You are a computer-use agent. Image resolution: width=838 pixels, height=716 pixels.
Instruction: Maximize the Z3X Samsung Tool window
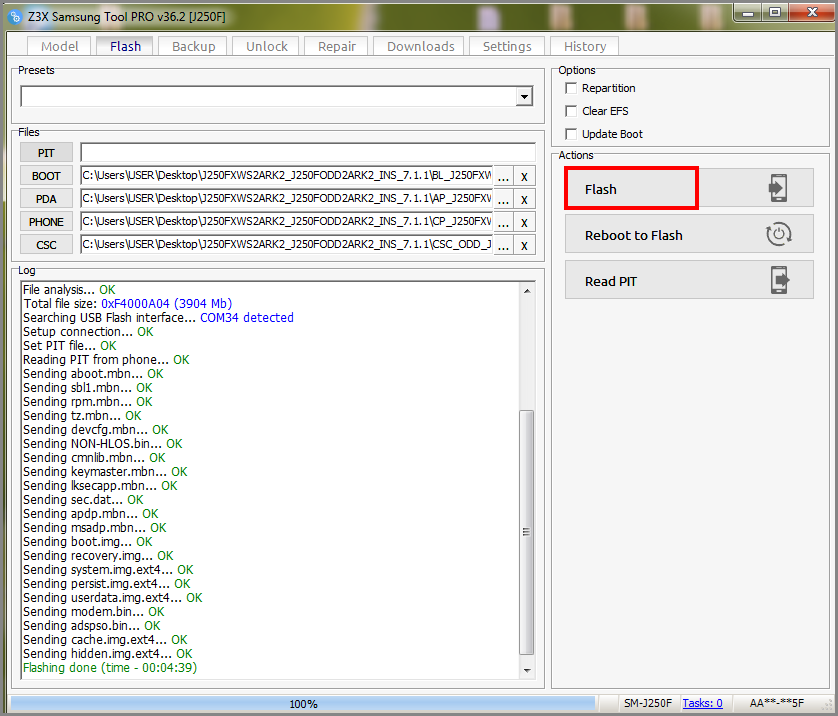(x=774, y=13)
